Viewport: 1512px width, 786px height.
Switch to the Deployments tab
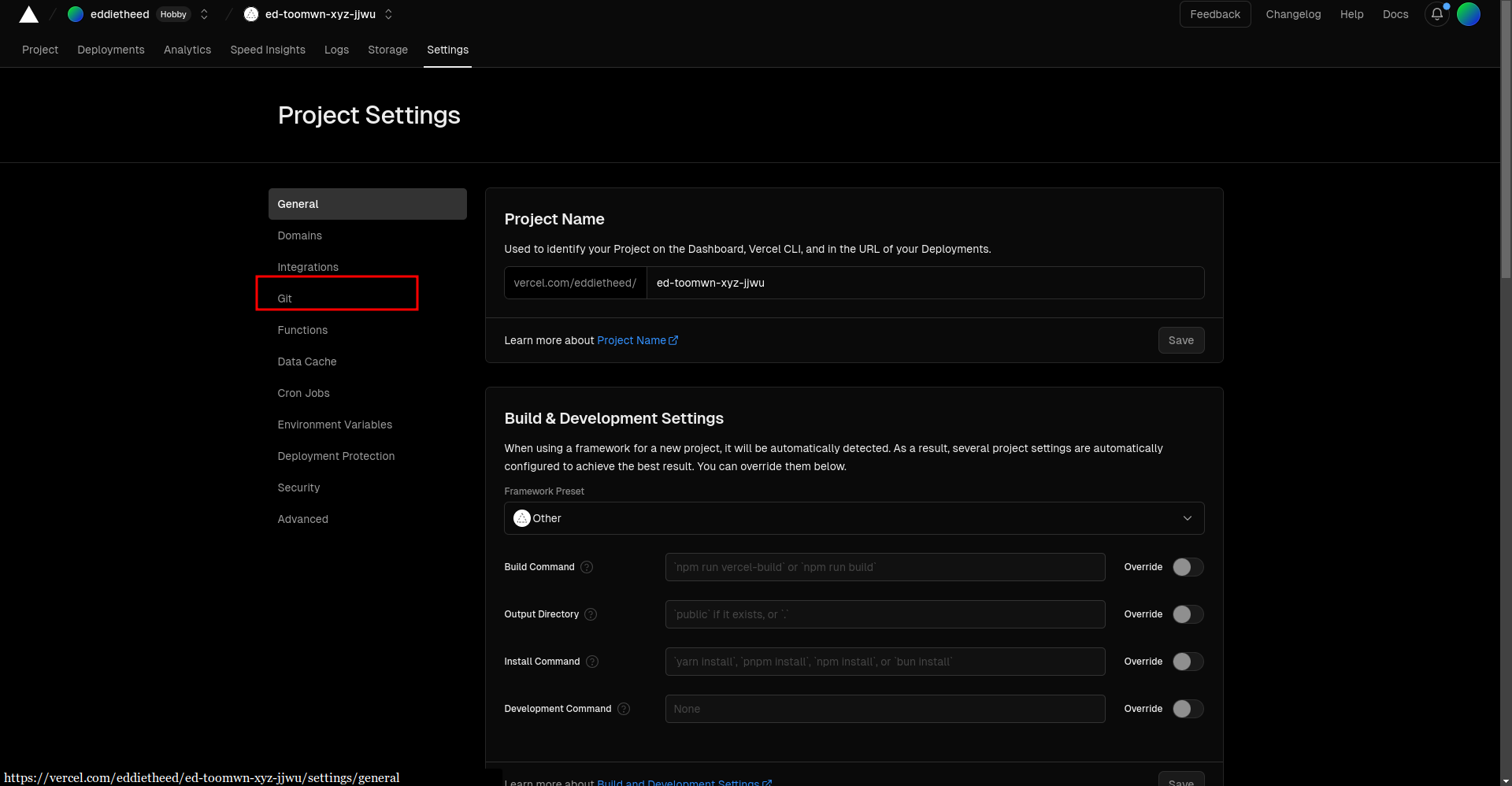(x=111, y=50)
